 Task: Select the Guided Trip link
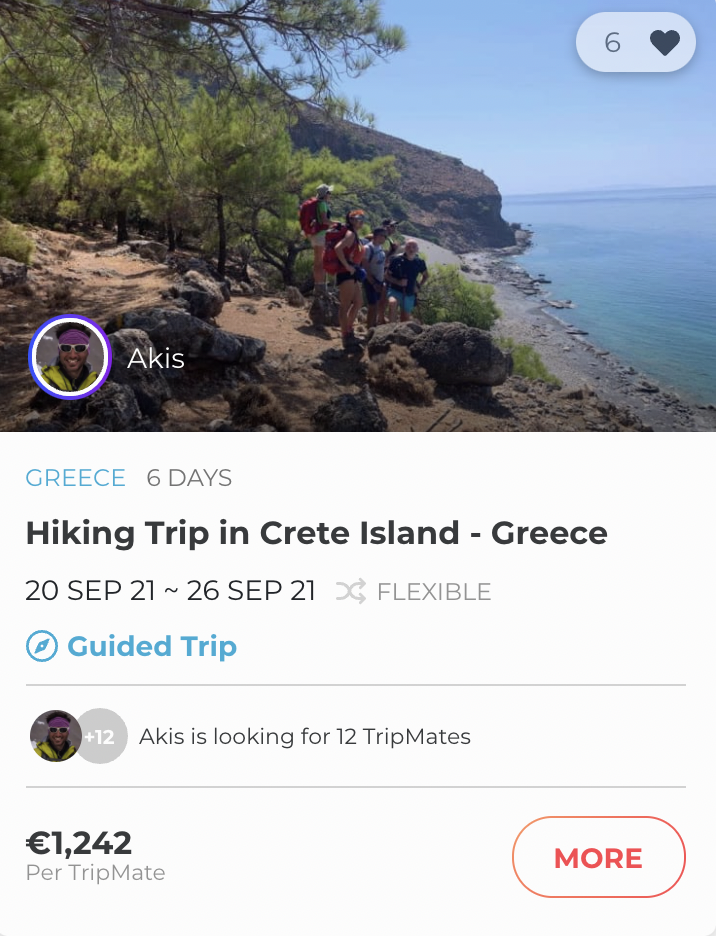point(152,646)
